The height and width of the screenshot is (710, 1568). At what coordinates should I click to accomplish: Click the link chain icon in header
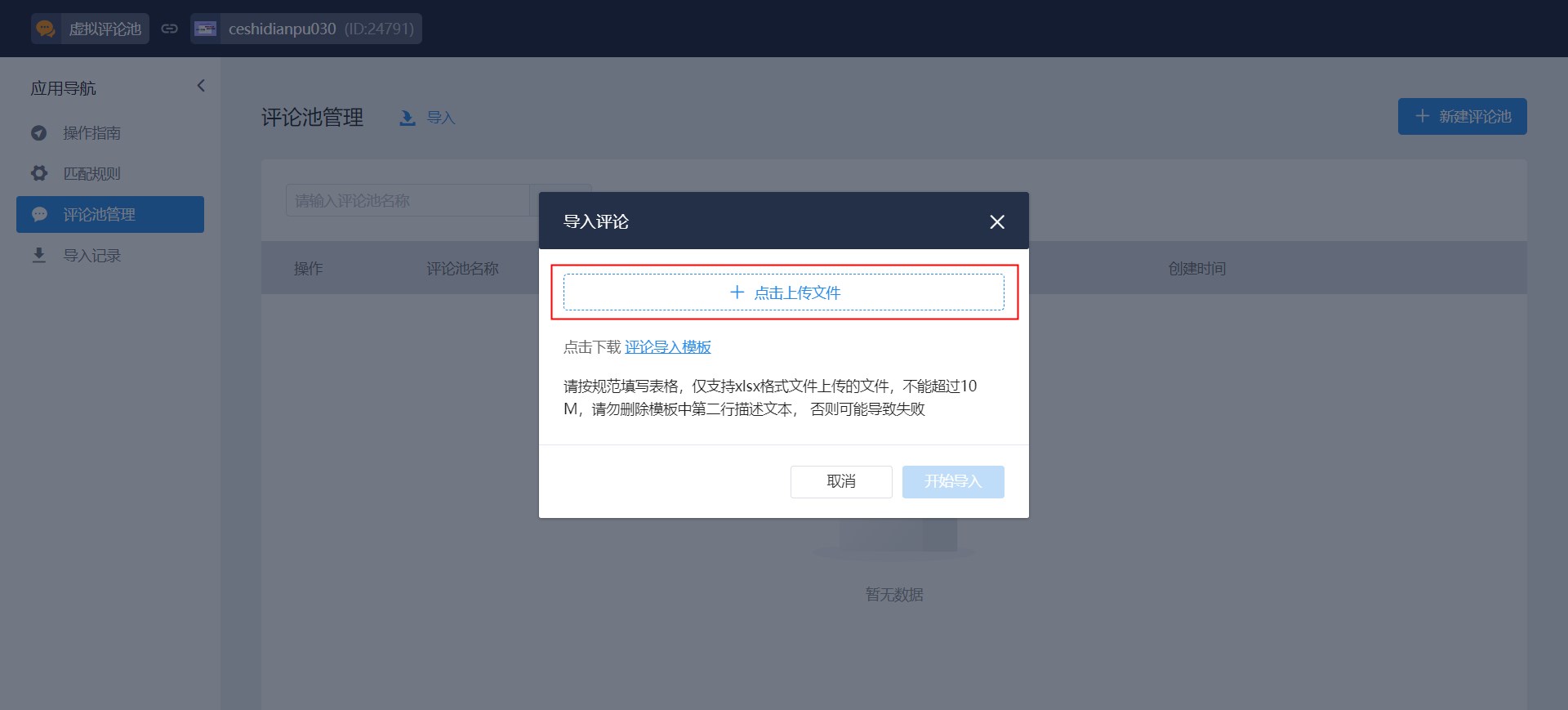click(x=169, y=29)
